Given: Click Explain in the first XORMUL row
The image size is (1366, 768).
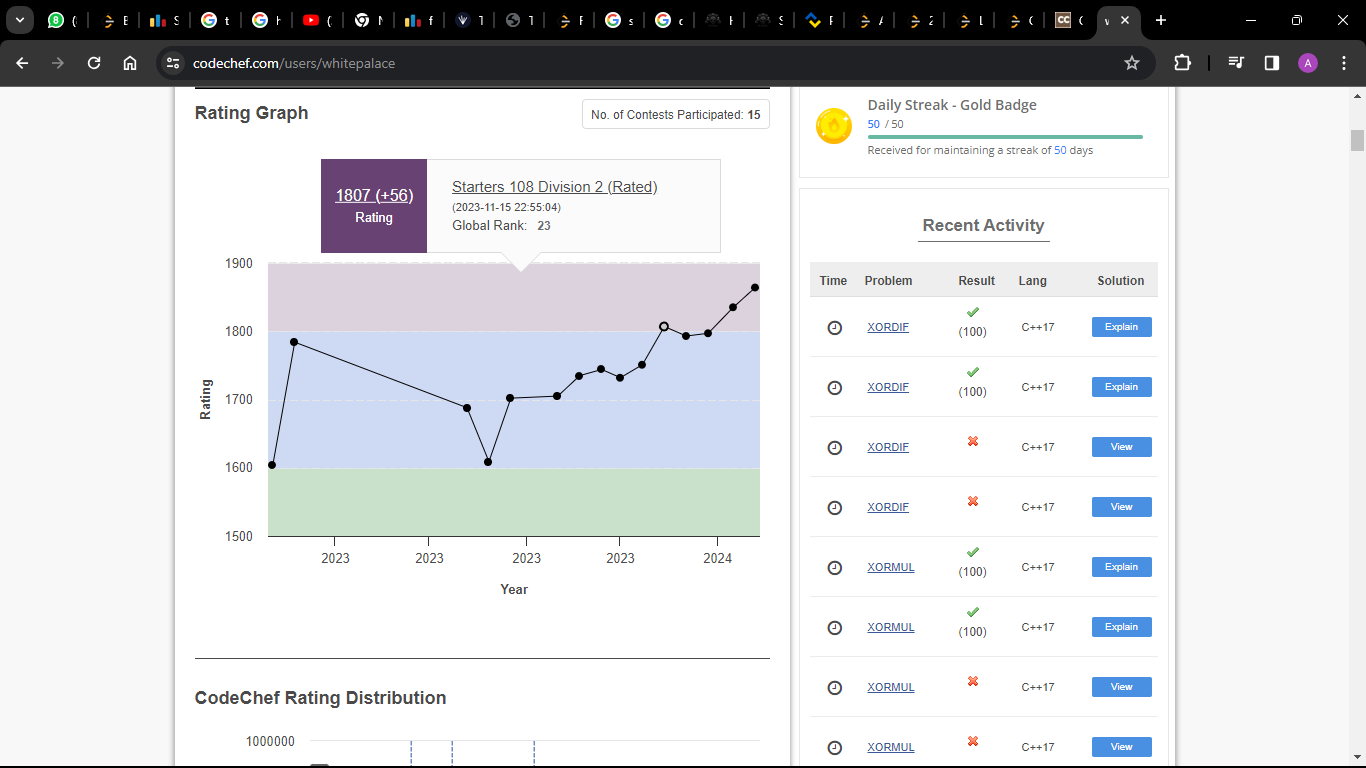Looking at the screenshot, I should [x=1121, y=567].
